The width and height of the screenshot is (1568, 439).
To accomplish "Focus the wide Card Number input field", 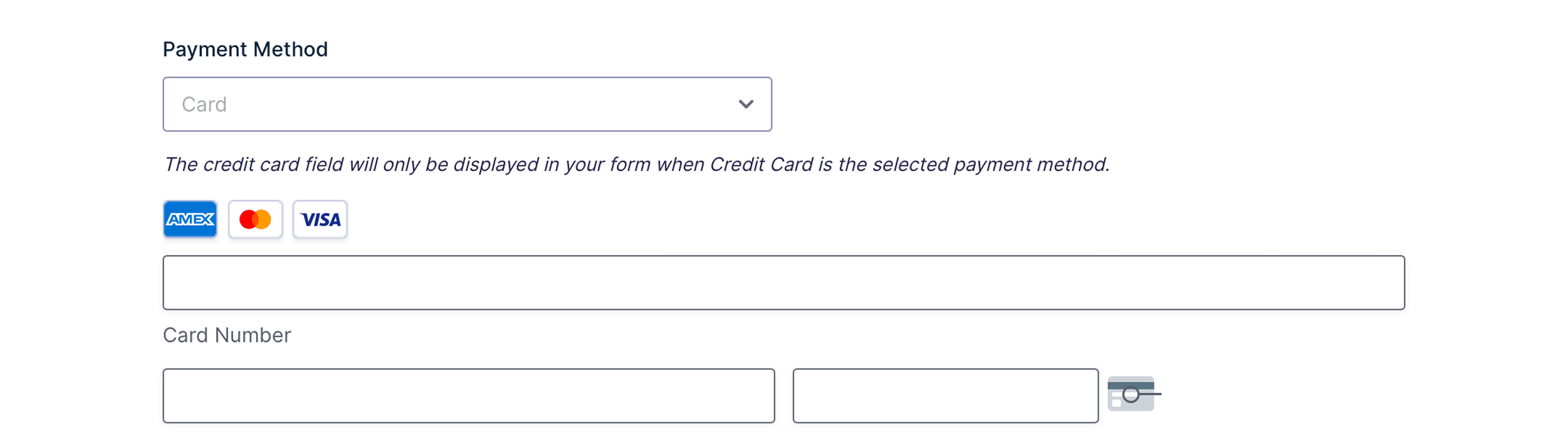I will (x=783, y=282).
